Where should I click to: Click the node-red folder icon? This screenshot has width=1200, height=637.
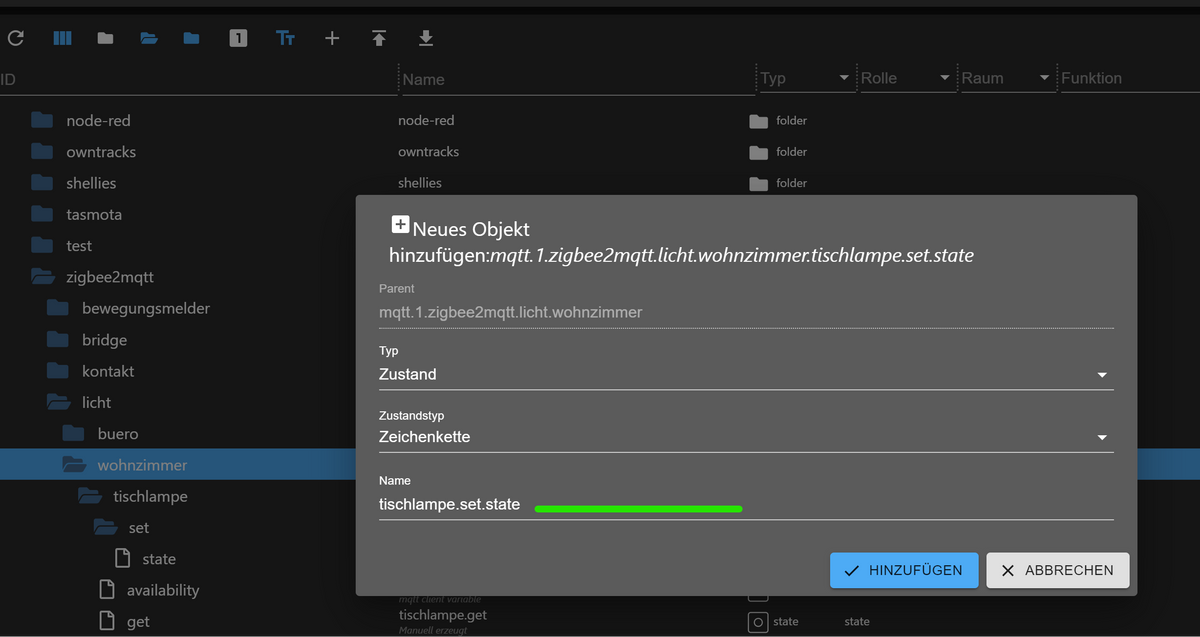pyautogui.click(x=42, y=120)
